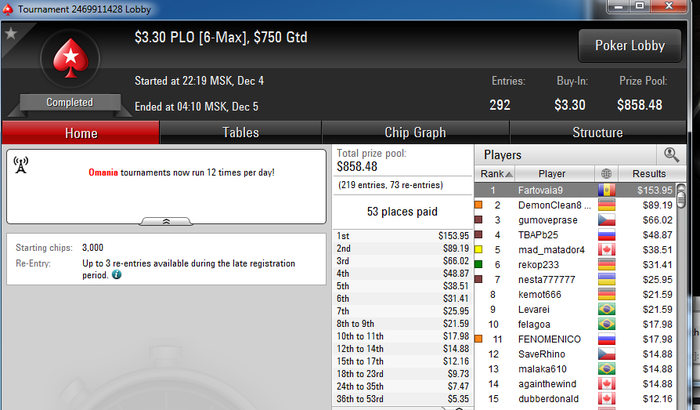Sort players by Results column
This screenshot has height=410, width=700.
[651, 174]
